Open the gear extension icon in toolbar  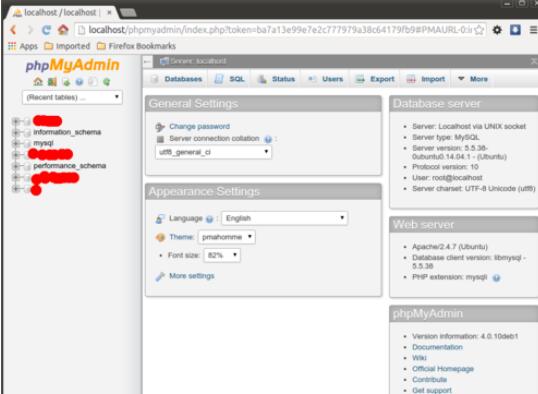(x=497, y=30)
